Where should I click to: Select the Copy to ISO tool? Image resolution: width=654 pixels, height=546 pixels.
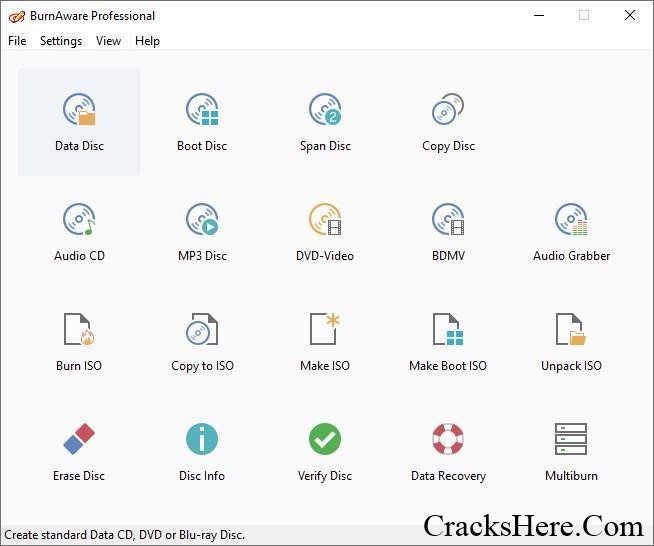point(202,342)
